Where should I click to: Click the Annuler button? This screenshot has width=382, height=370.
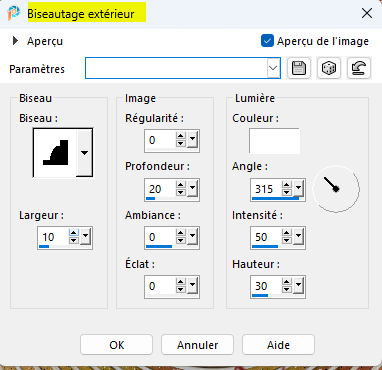(x=198, y=345)
